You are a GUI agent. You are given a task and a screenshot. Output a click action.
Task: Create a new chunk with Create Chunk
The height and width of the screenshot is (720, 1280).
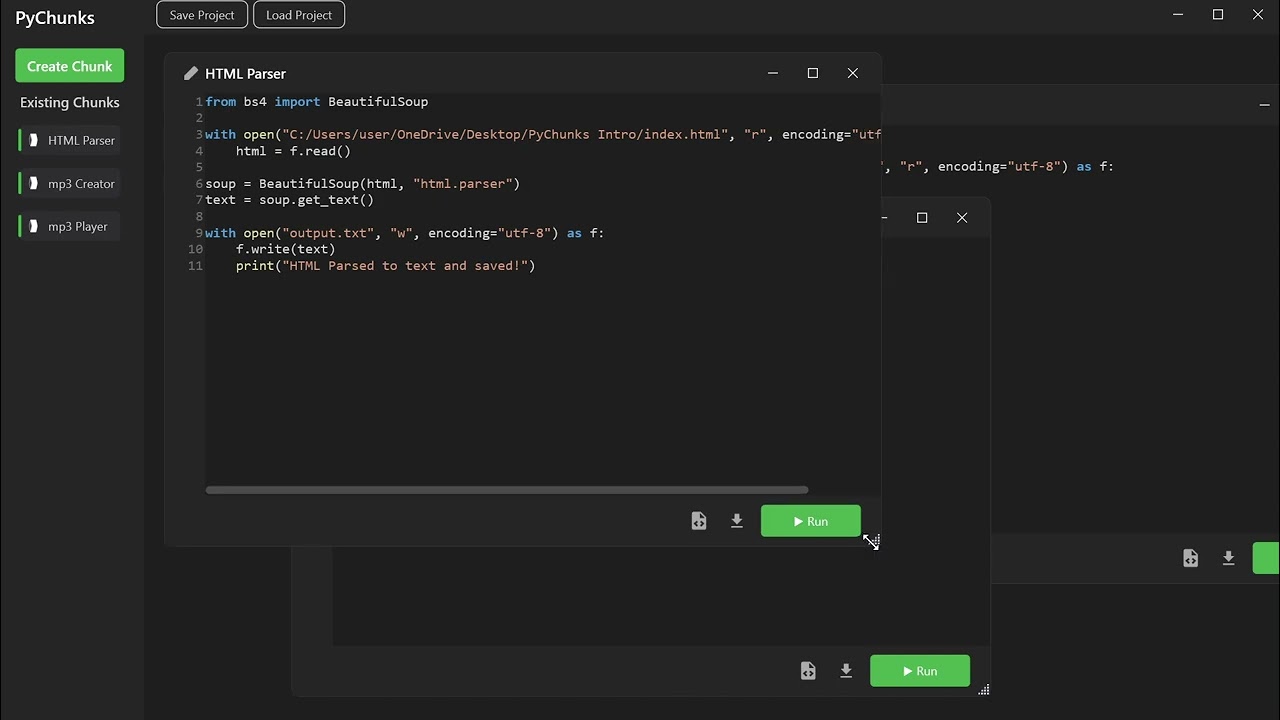[70, 66]
